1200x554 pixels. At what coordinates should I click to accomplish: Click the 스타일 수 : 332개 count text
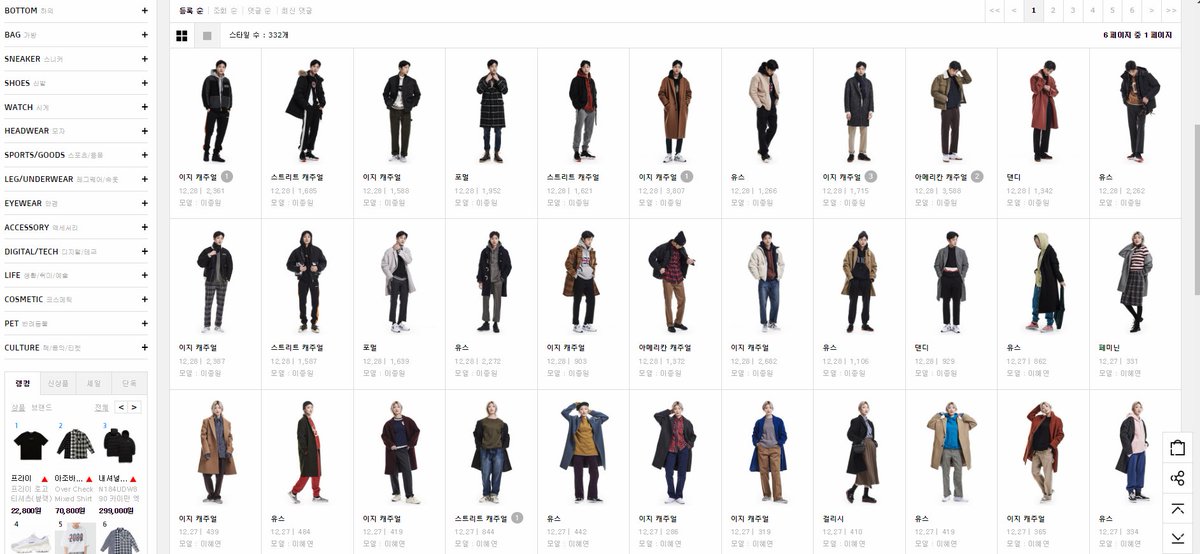(x=259, y=35)
